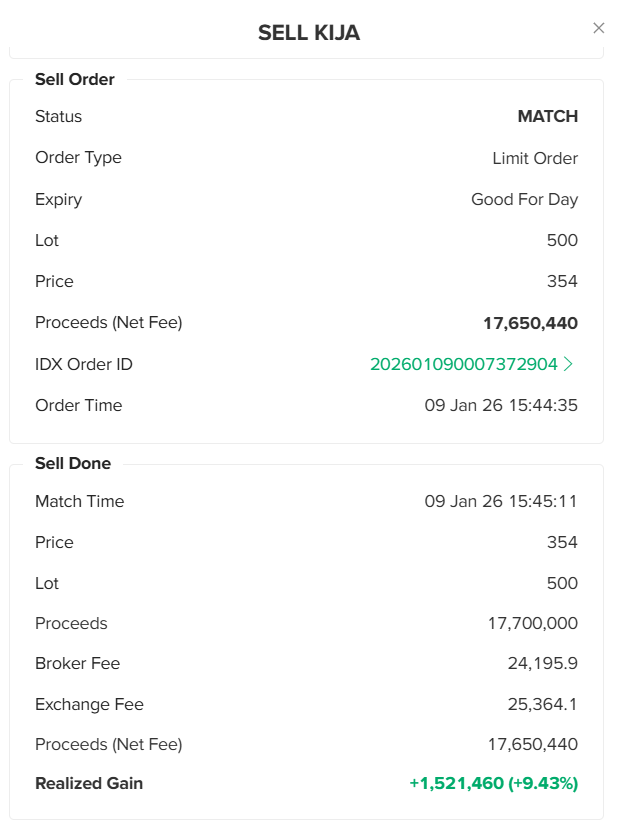The width and height of the screenshot is (621, 836).
Task: Expand IDX Order ID chevron arrow
Action: point(570,364)
